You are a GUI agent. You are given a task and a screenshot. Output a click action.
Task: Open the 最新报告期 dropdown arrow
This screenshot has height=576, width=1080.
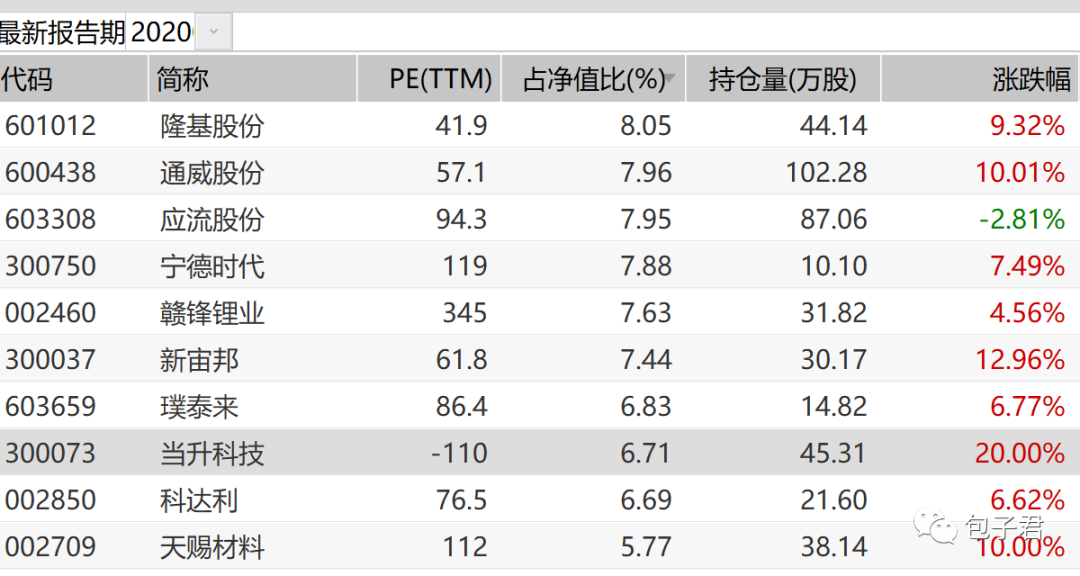(213, 32)
